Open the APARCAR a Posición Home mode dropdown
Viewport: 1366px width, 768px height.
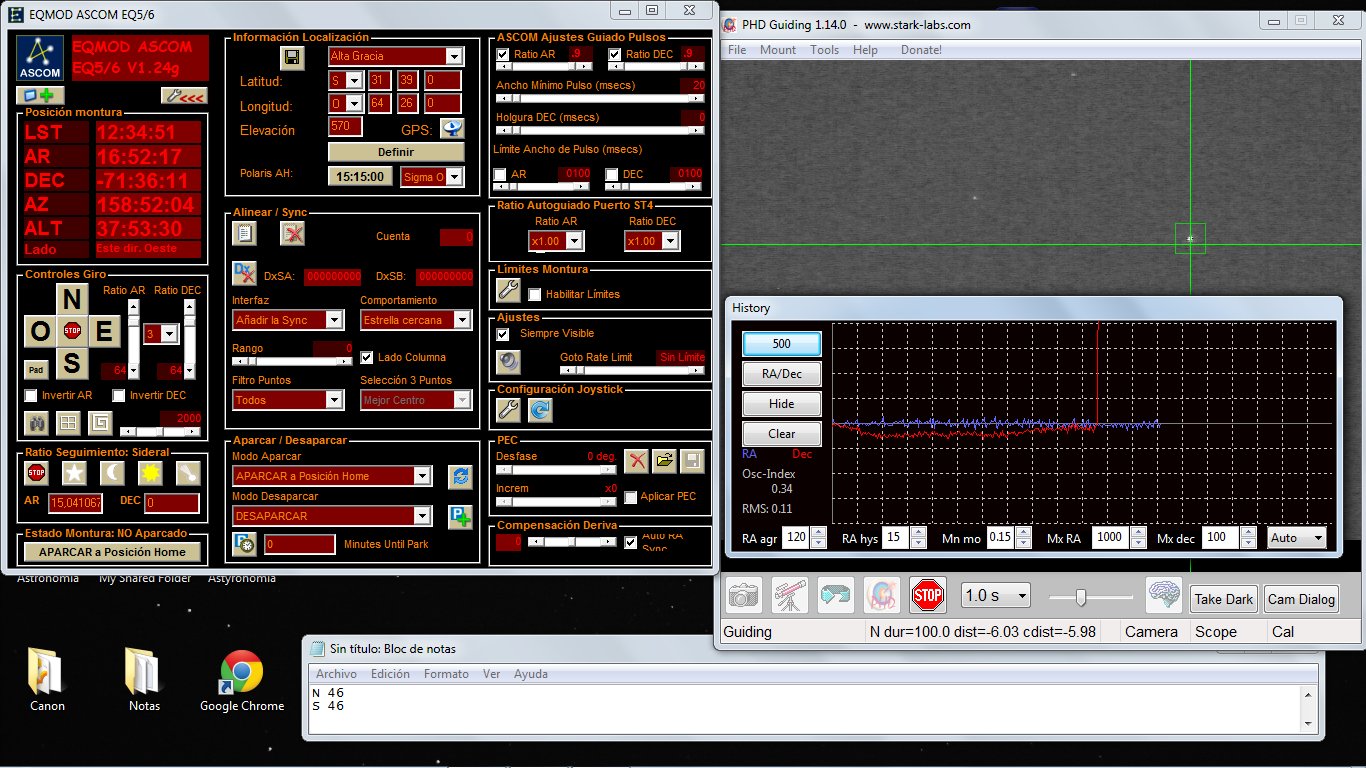(423, 476)
